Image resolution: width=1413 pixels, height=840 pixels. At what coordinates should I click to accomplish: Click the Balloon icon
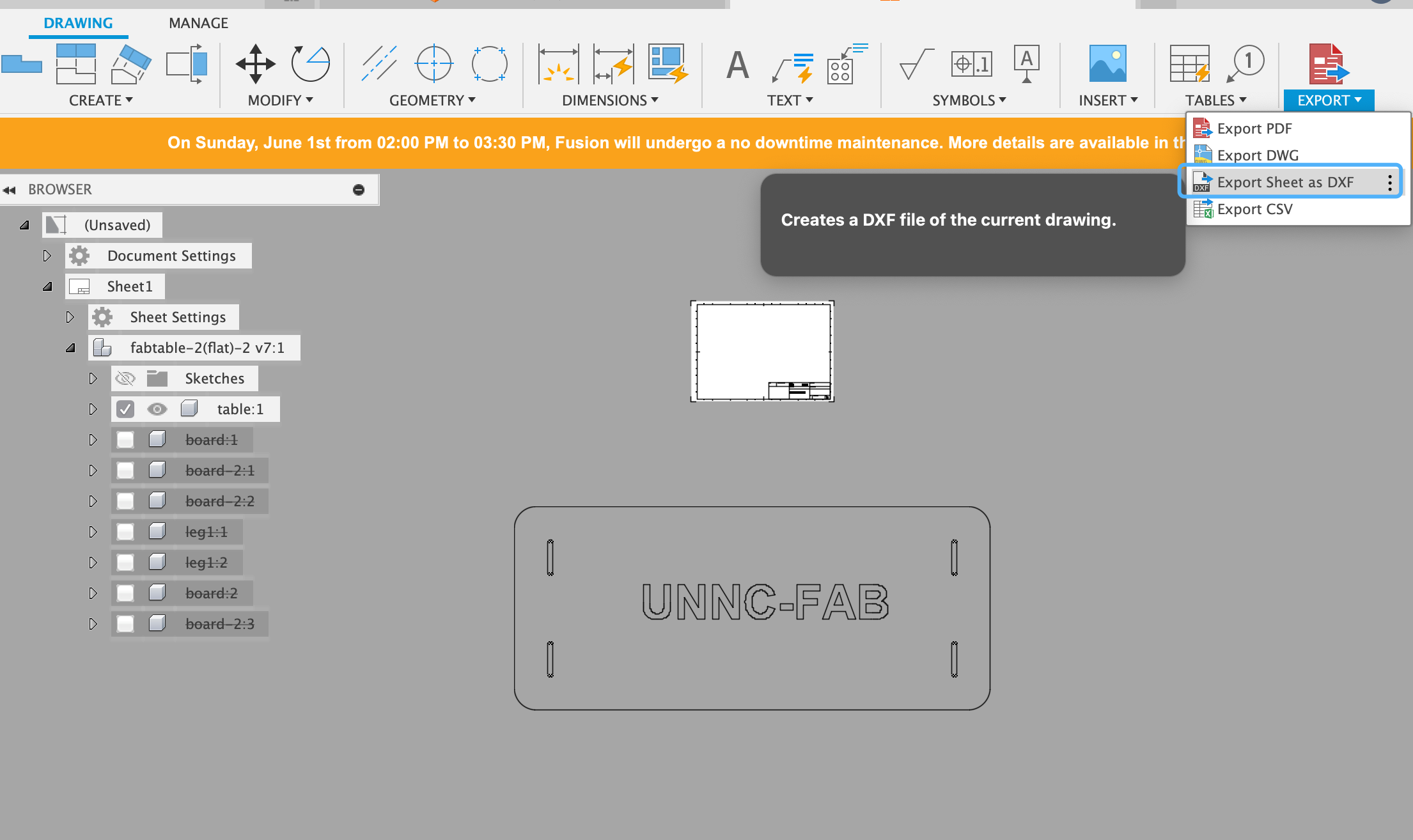tap(1245, 63)
